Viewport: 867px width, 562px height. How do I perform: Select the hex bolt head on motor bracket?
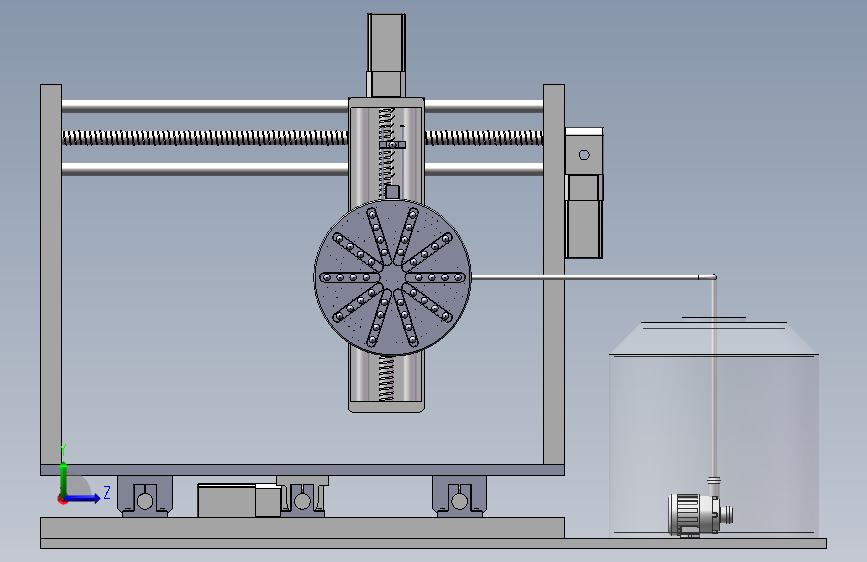pyautogui.click(x=584, y=155)
